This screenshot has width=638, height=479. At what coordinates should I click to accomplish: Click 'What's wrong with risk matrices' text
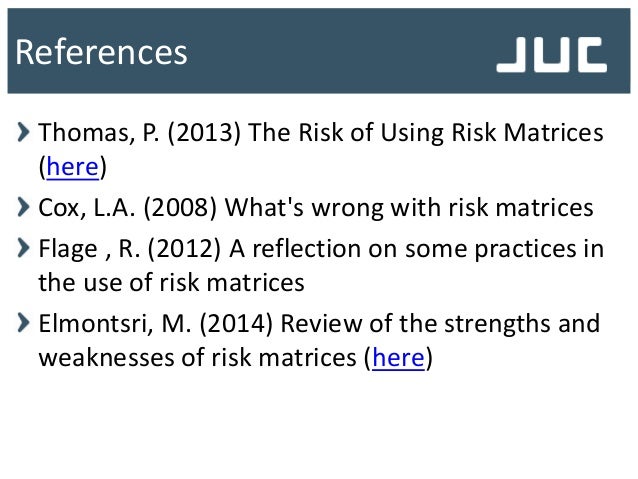(x=409, y=208)
